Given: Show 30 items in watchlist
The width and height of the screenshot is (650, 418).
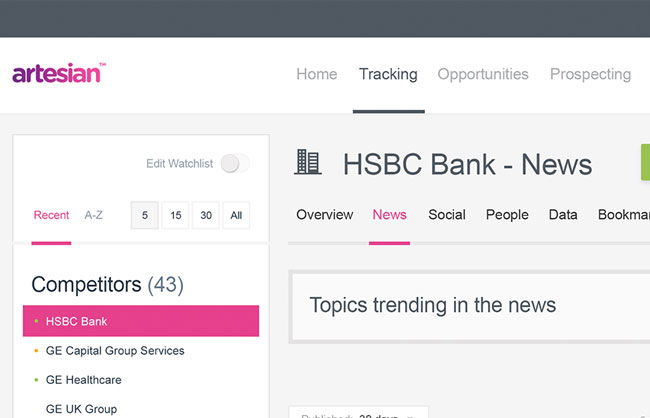Looking at the screenshot, I should pos(206,215).
